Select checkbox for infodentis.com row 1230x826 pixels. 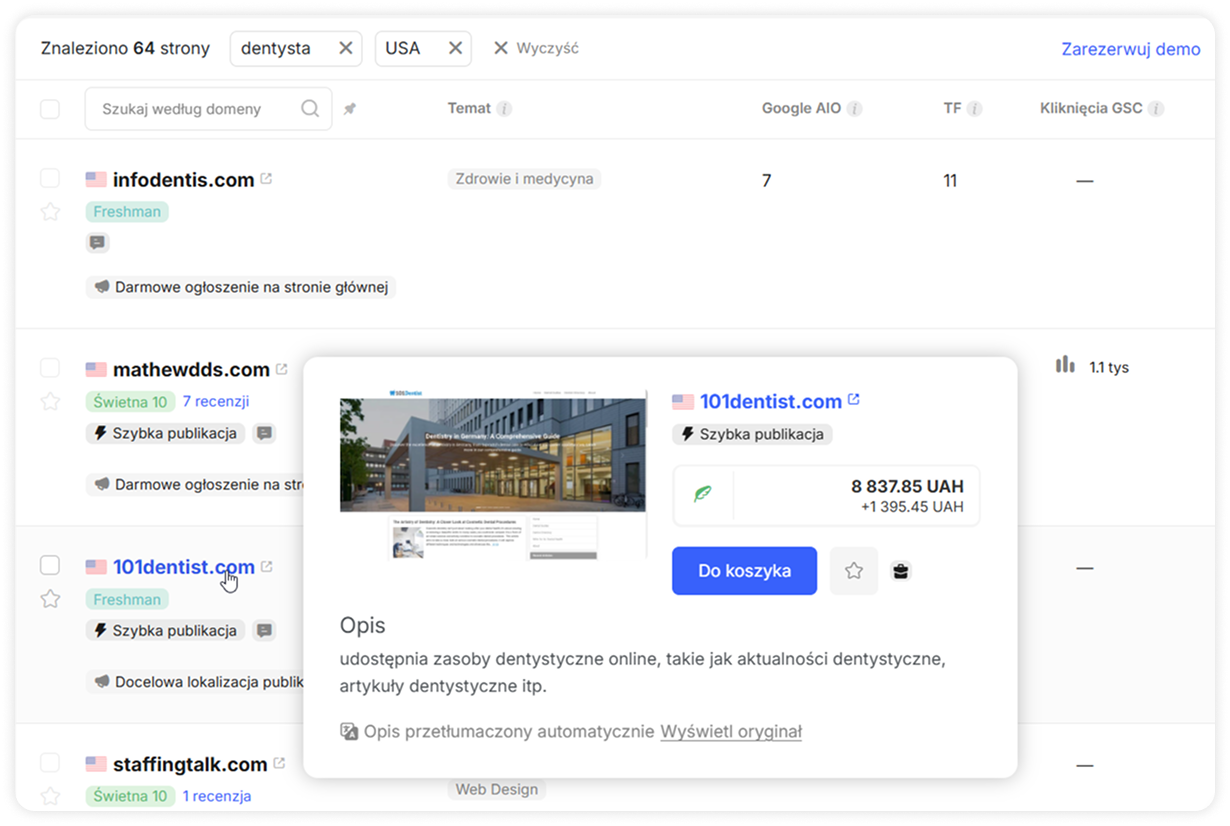coord(50,179)
